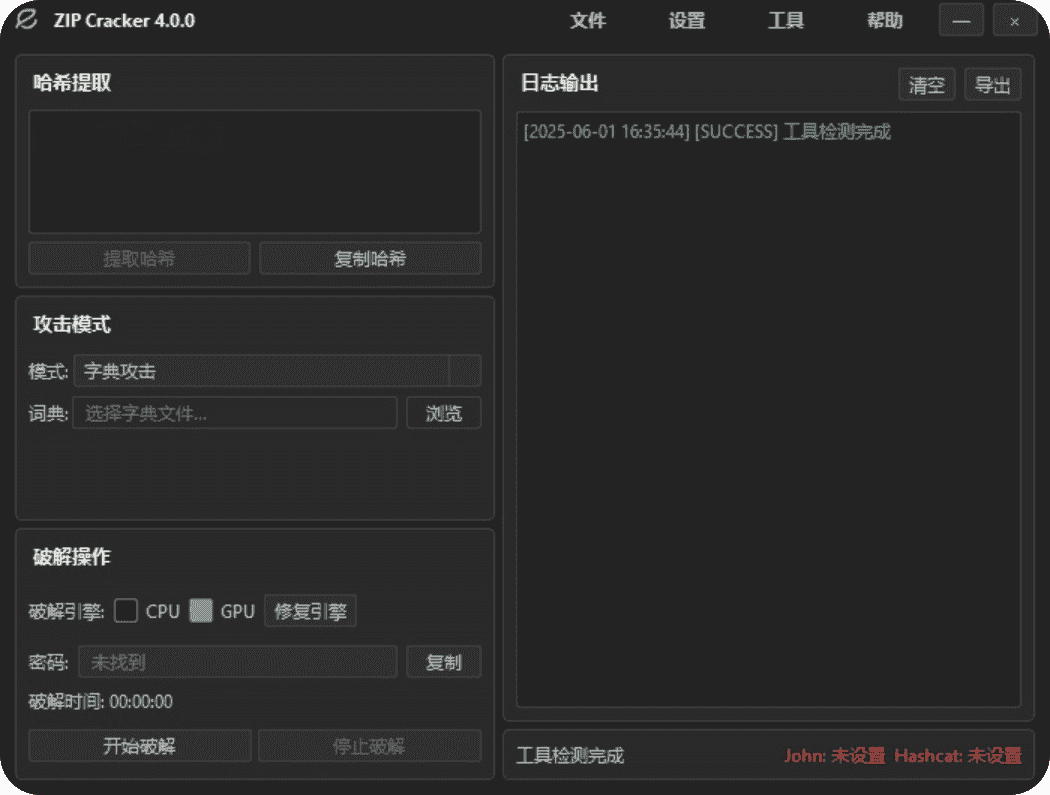
Task: Export the log using 导出 button
Action: pyautogui.click(x=992, y=85)
